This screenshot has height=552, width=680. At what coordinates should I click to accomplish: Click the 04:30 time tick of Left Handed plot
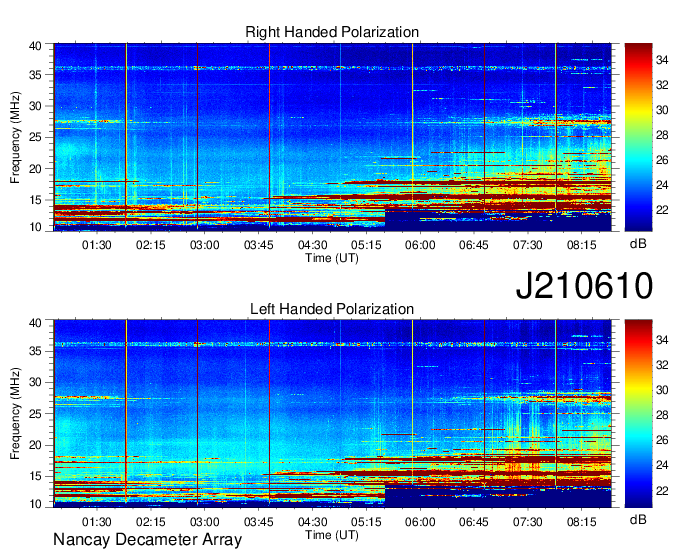(312, 522)
